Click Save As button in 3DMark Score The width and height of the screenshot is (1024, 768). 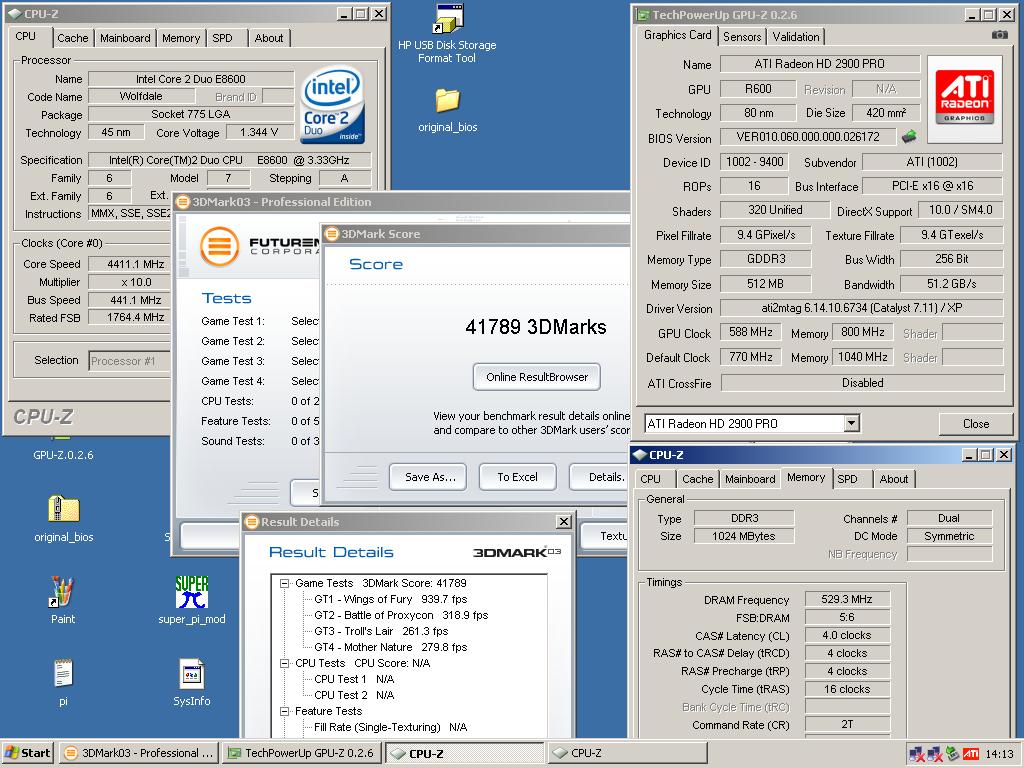428,477
